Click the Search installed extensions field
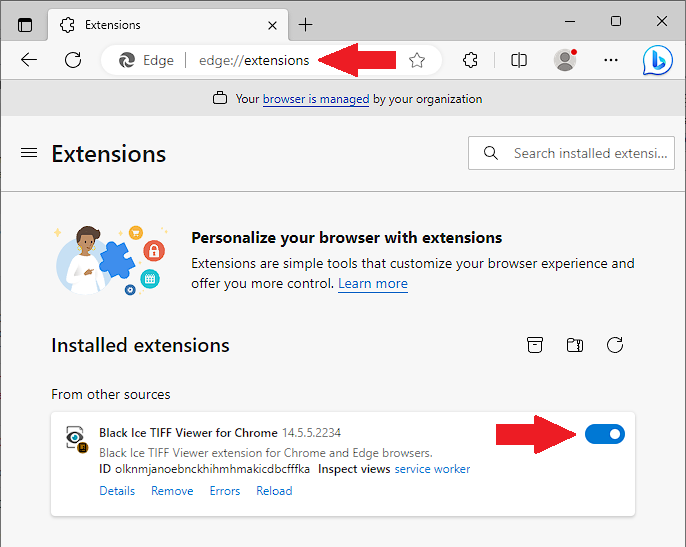The image size is (686, 547). point(571,153)
